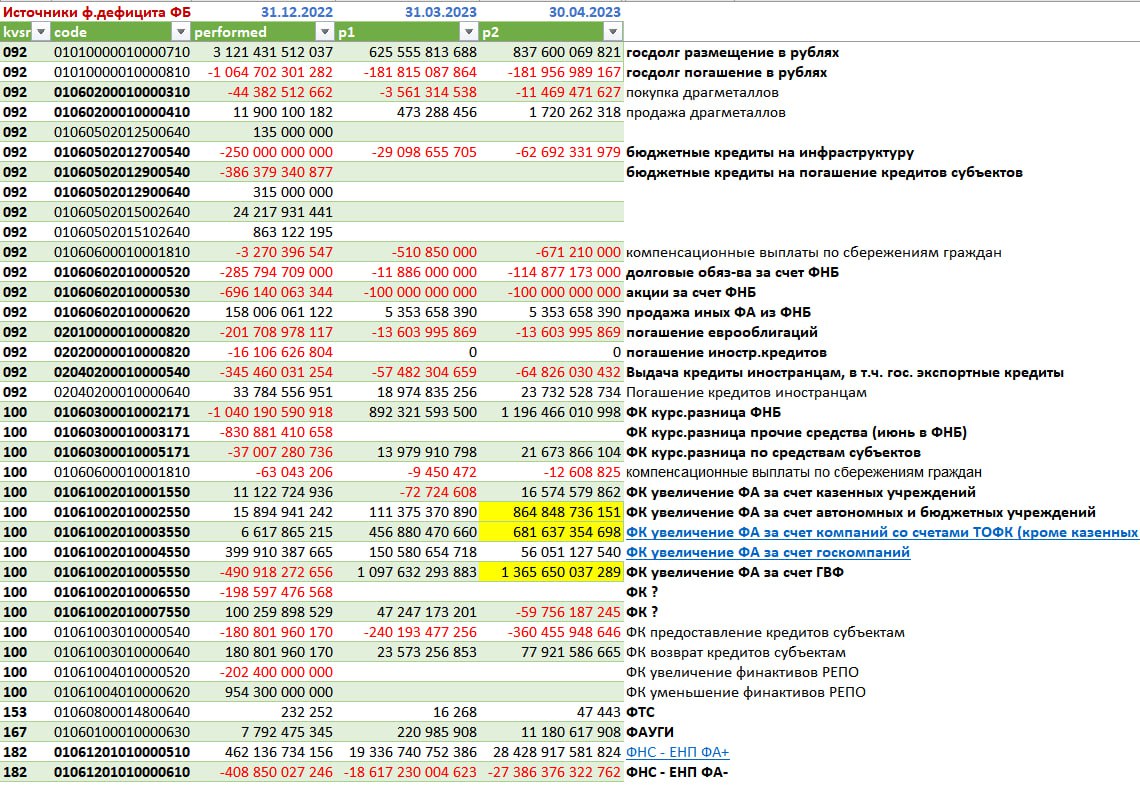The height and width of the screenshot is (785, 1140).
Task: Click code cell 01060502012500640
Action: click(121, 132)
